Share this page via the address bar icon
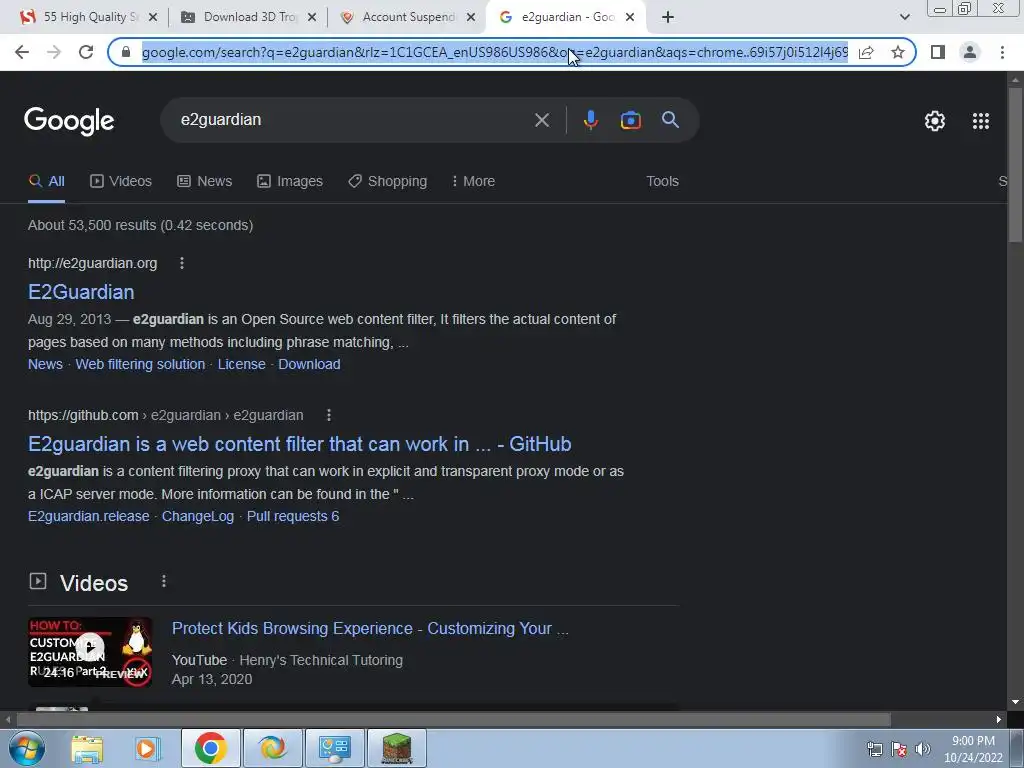Image resolution: width=1024 pixels, height=768 pixels. [x=867, y=52]
